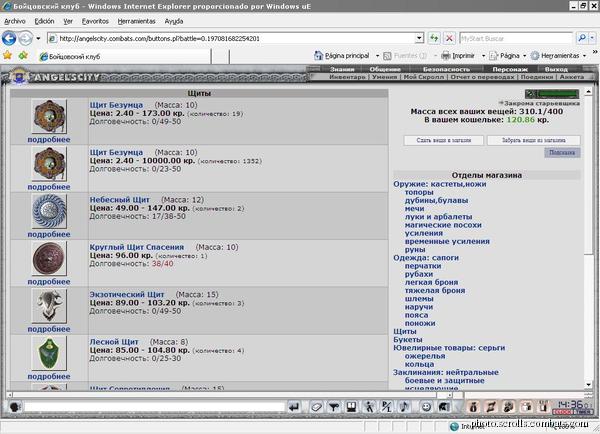Screen dimensions: 600x434
Task: Click the Лесной Щит green shield thumbnail
Action: [x=49, y=353]
